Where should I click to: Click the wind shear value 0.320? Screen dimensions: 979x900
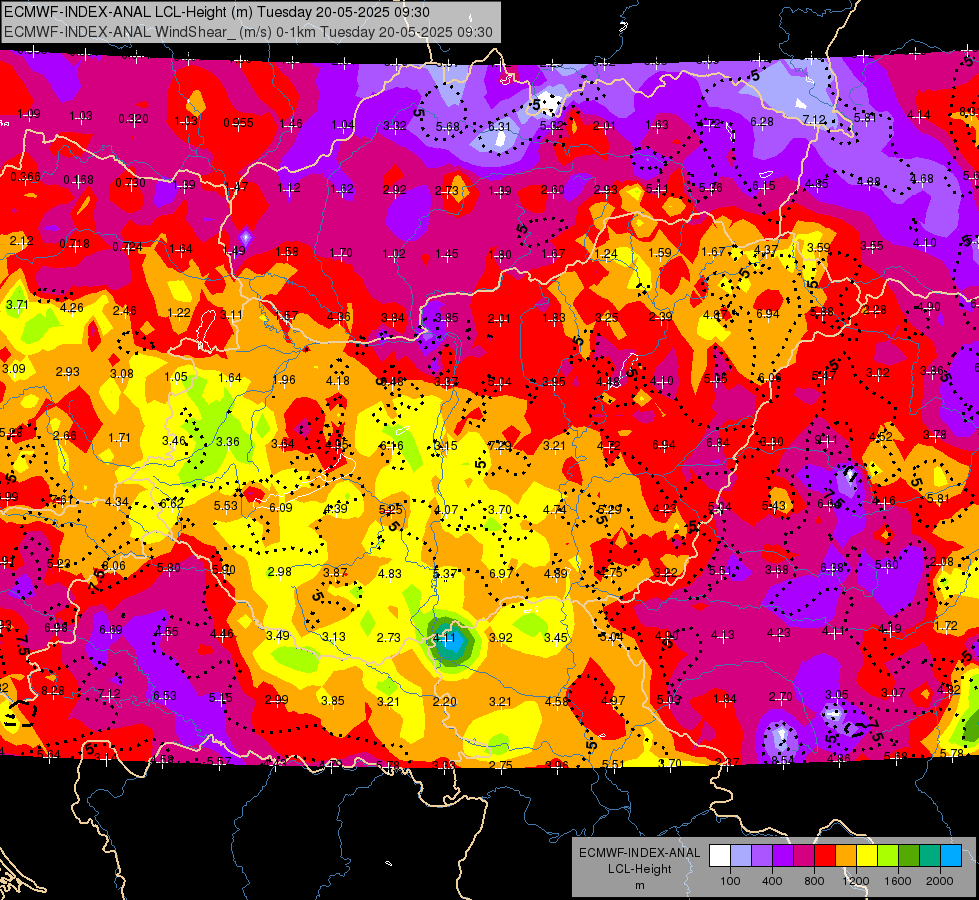pyautogui.click(x=134, y=119)
